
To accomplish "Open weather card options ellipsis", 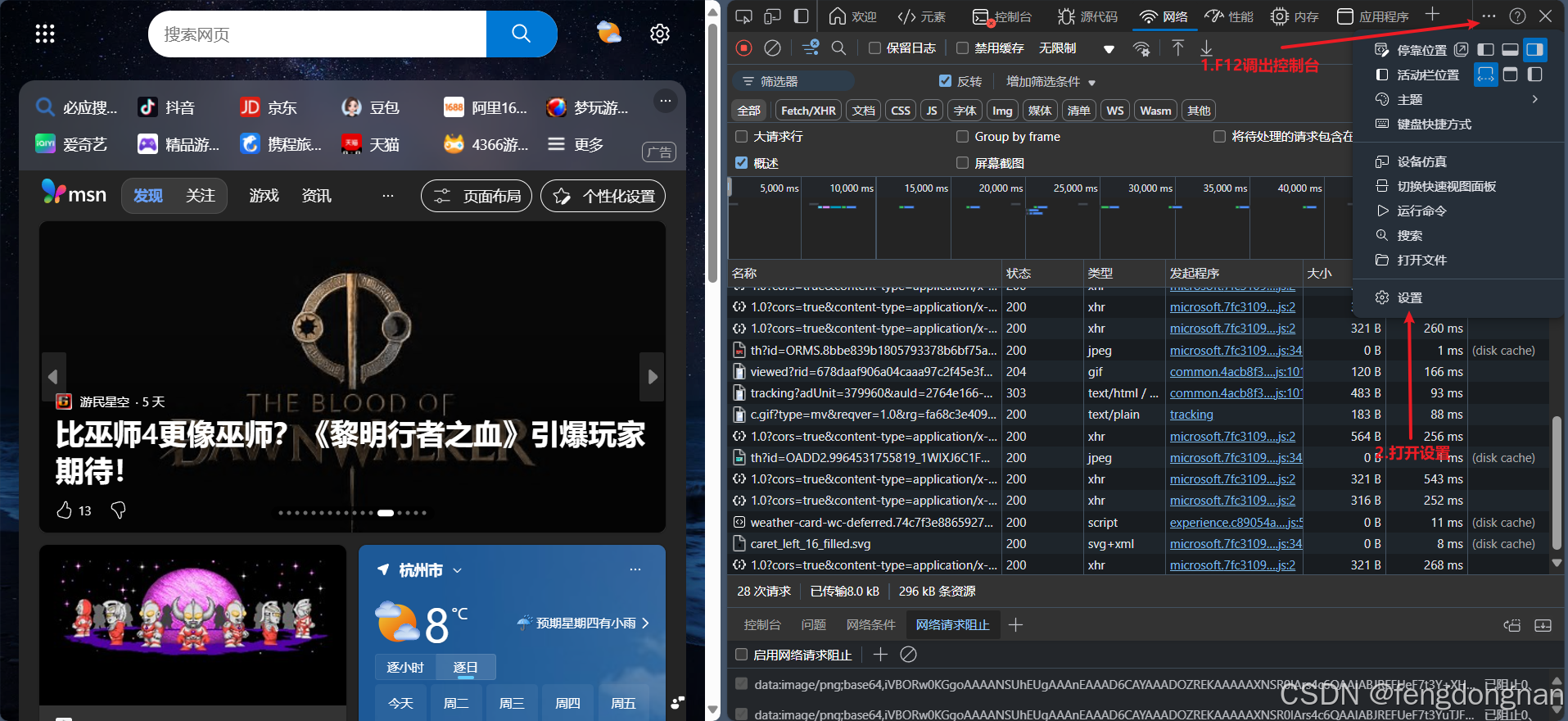I will coord(635,569).
